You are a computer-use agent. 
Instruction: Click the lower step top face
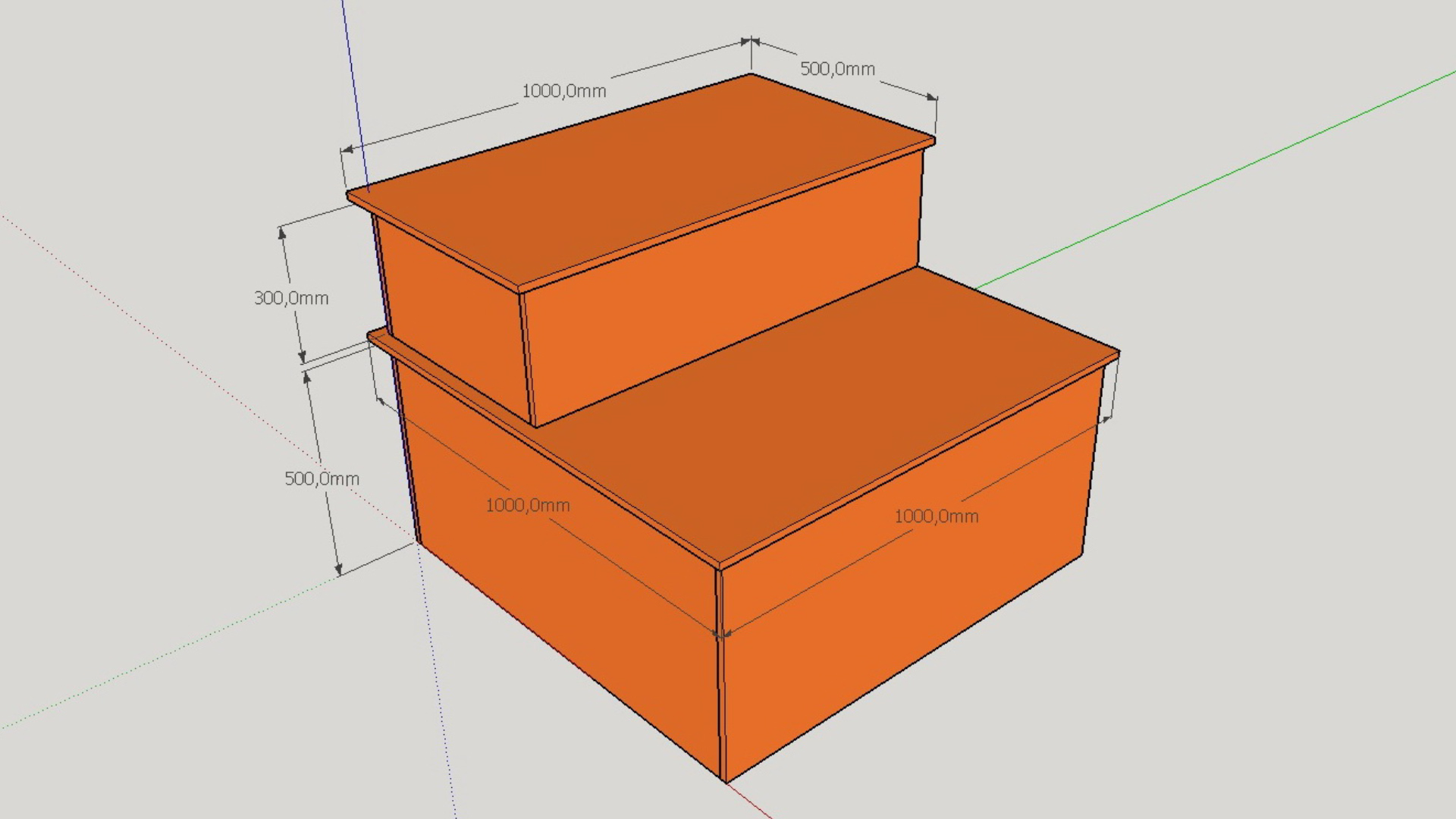pyautogui.click(x=827, y=409)
